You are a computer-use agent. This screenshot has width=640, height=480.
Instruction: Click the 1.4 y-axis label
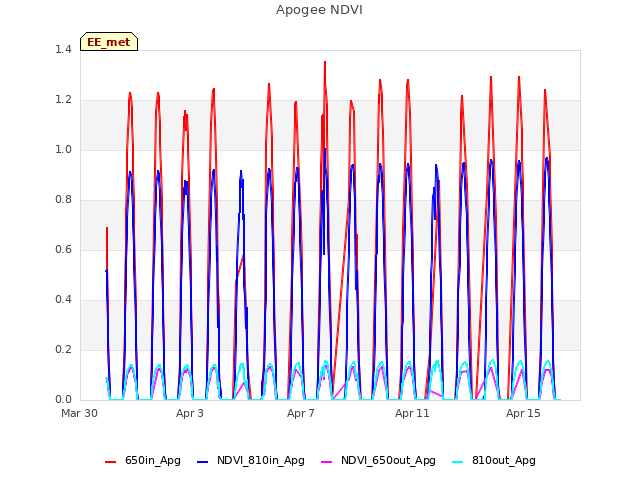click(x=63, y=49)
